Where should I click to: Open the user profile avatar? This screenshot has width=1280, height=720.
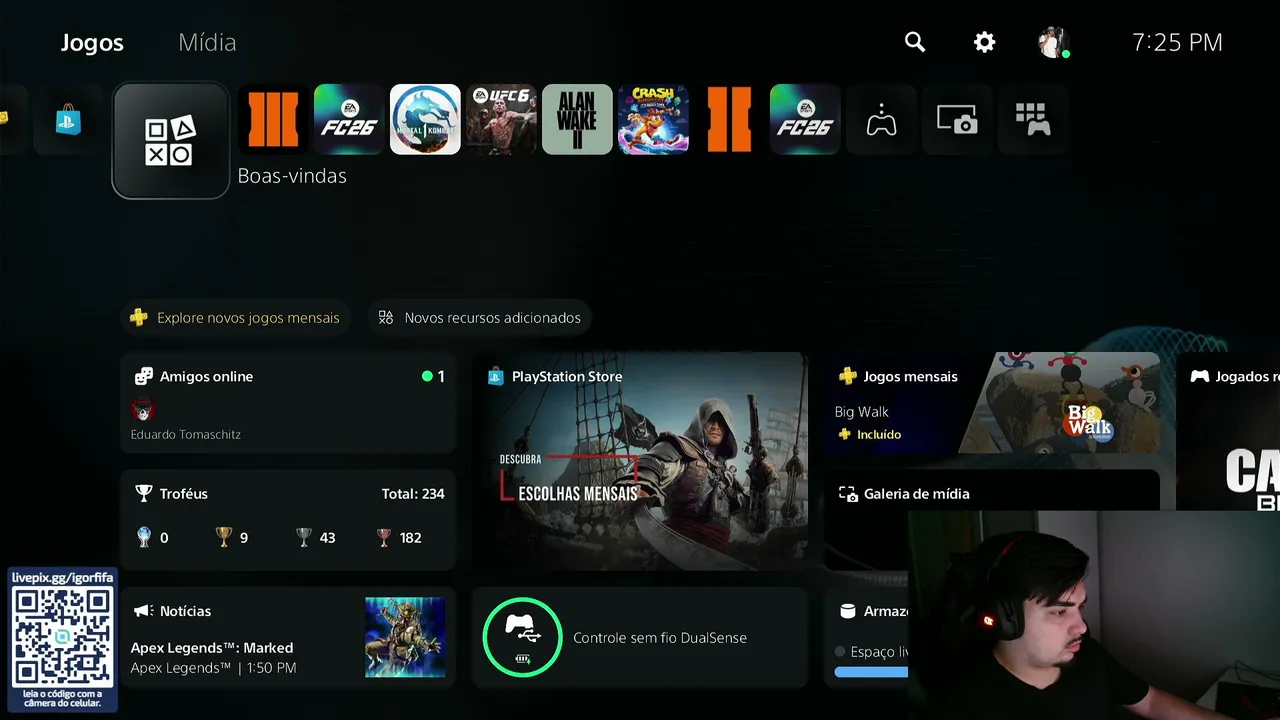[x=1053, y=42]
